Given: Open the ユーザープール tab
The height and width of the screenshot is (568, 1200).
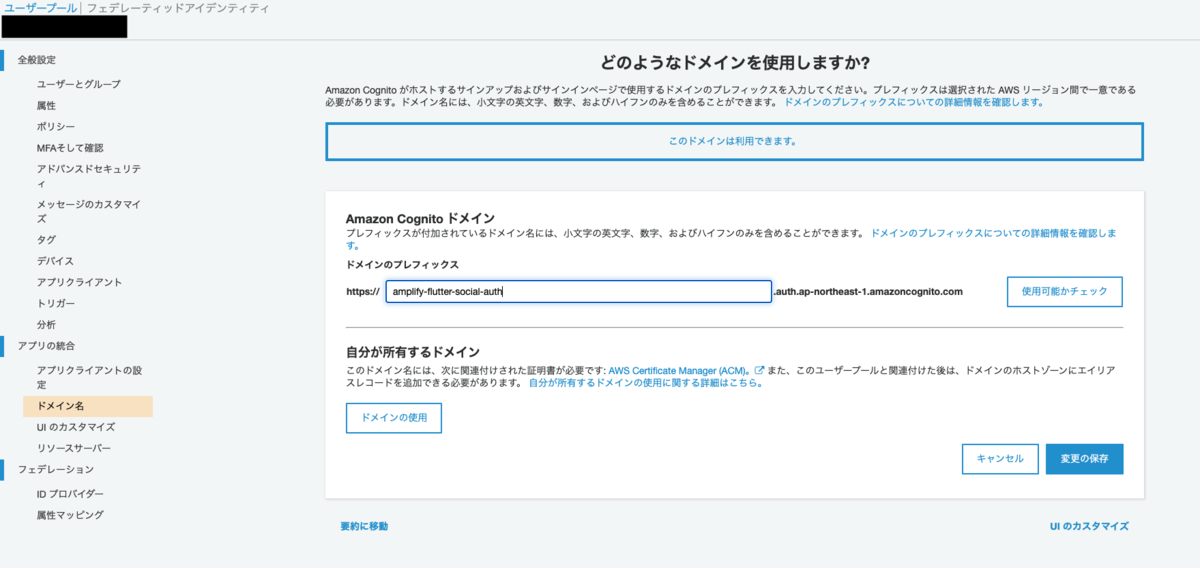Looking at the screenshot, I should click(x=39, y=7).
